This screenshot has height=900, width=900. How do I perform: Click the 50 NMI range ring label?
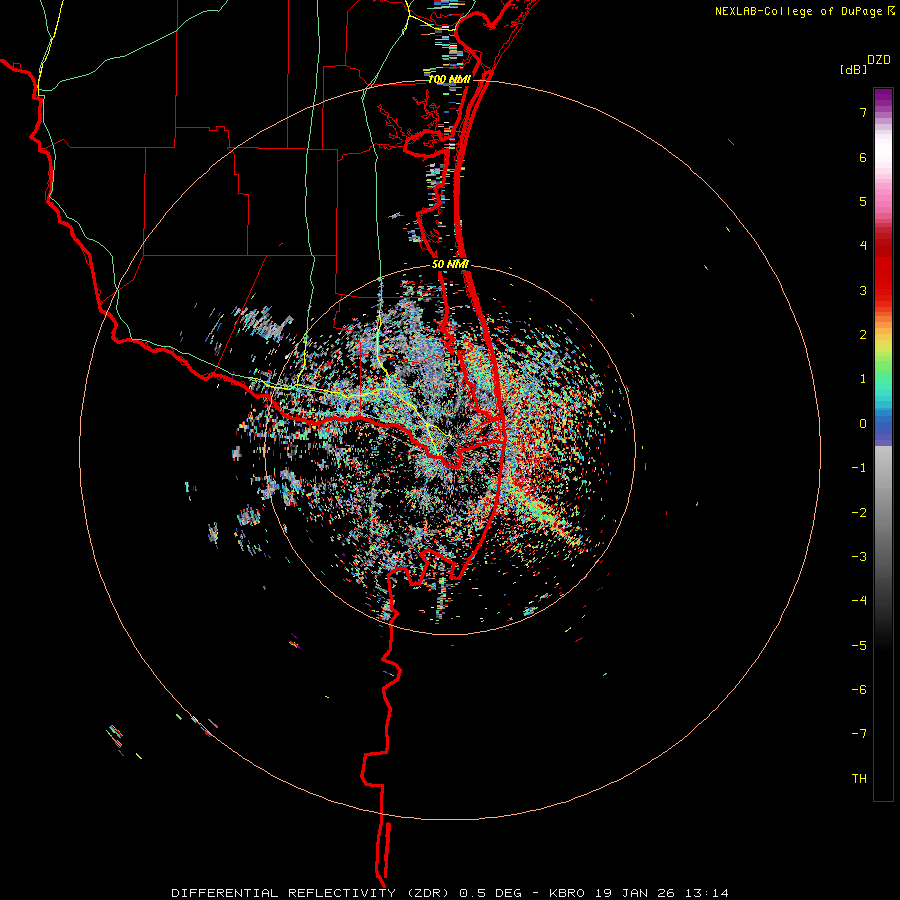[x=451, y=264]
